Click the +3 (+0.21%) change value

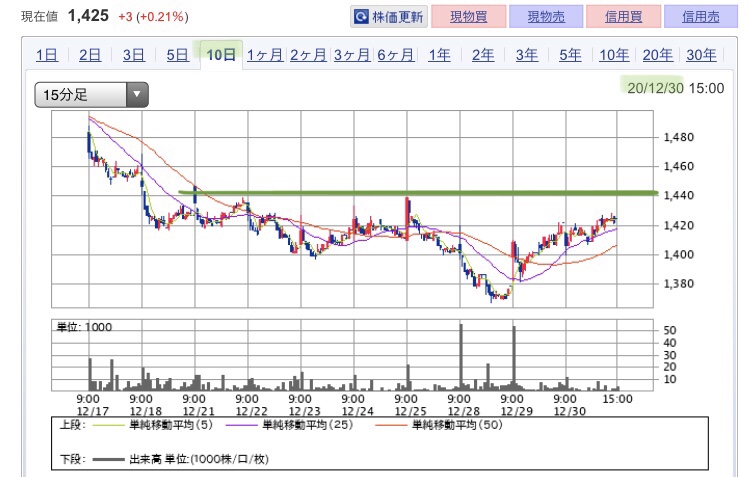[153, 17]
